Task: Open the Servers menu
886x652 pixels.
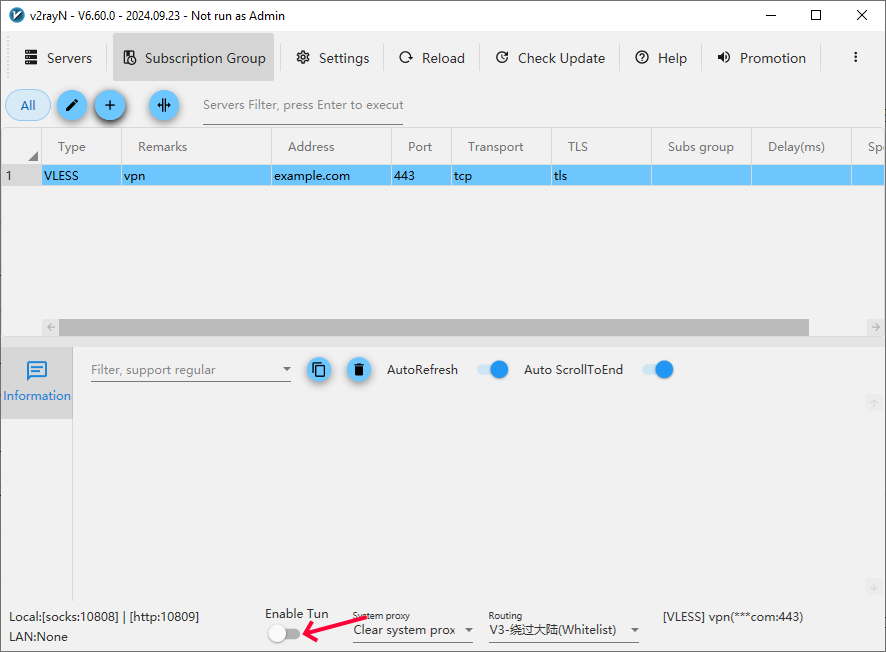Action: [58, 58]
